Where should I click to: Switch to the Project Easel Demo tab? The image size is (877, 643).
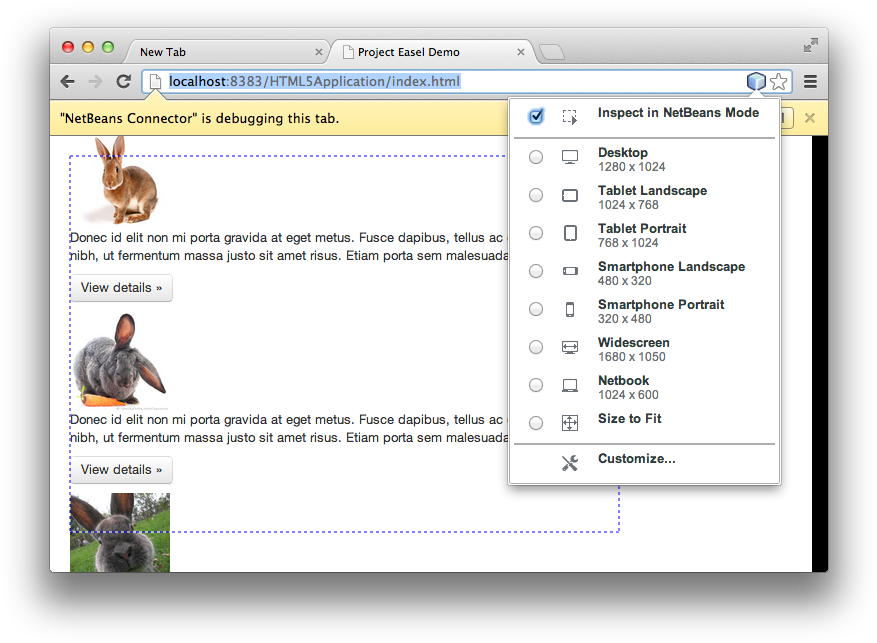(x=420, y=51)
